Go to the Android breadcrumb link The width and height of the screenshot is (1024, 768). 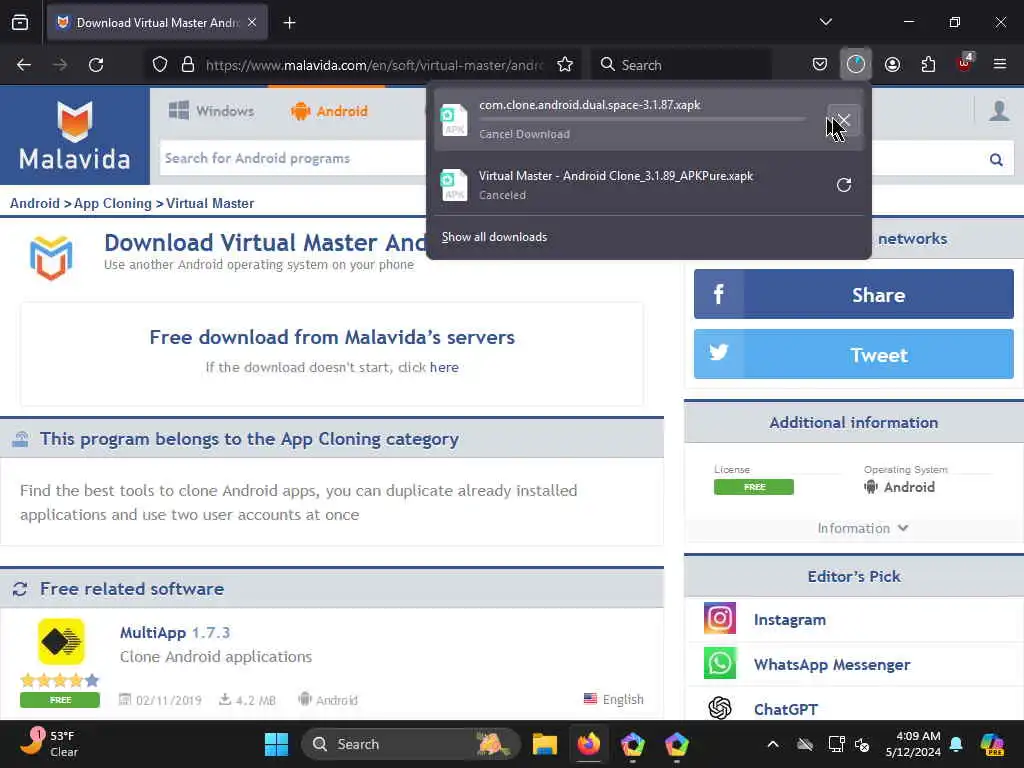coord(35,203)
